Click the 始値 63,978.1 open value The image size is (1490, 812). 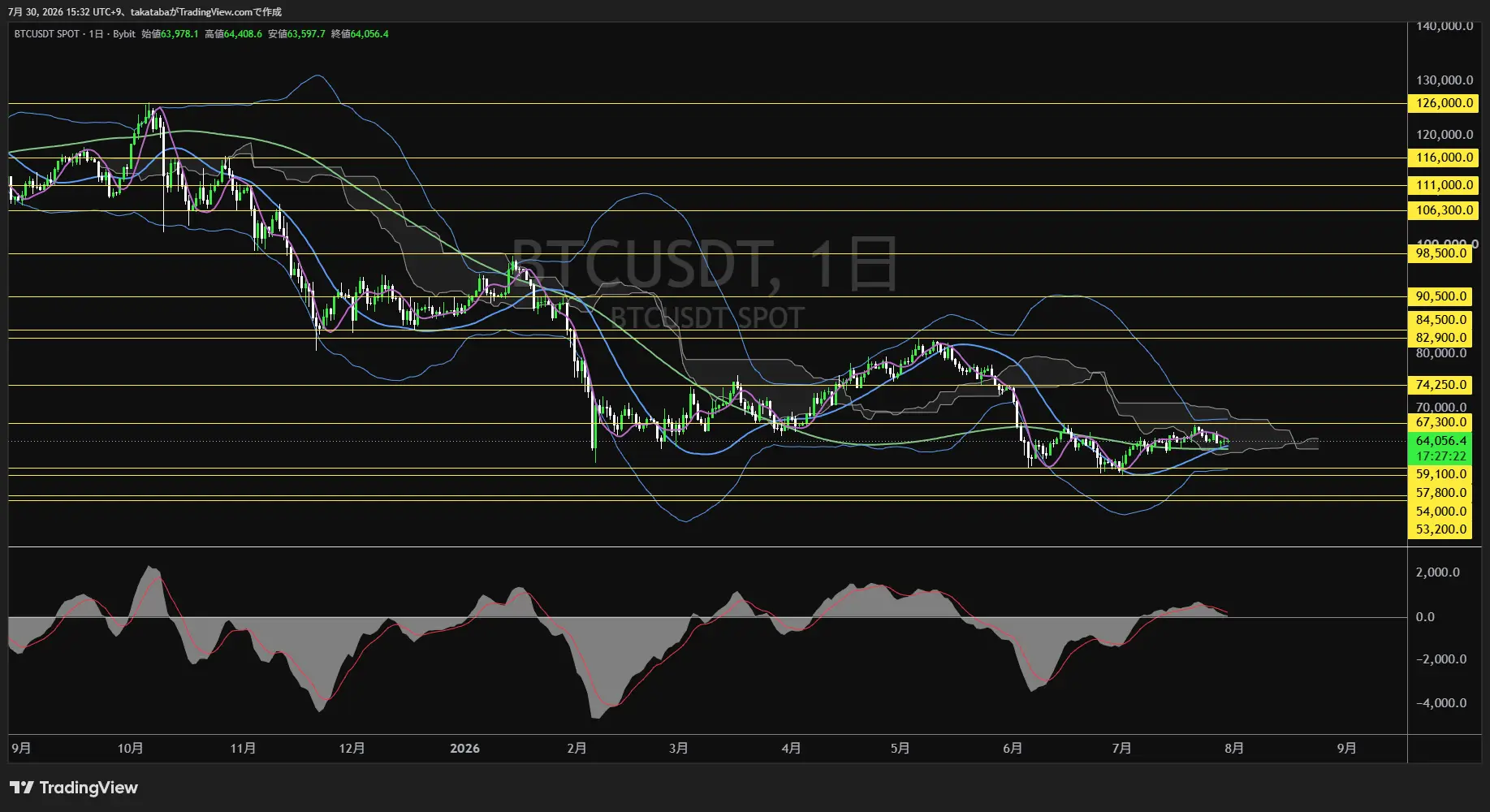click(170, 34)
